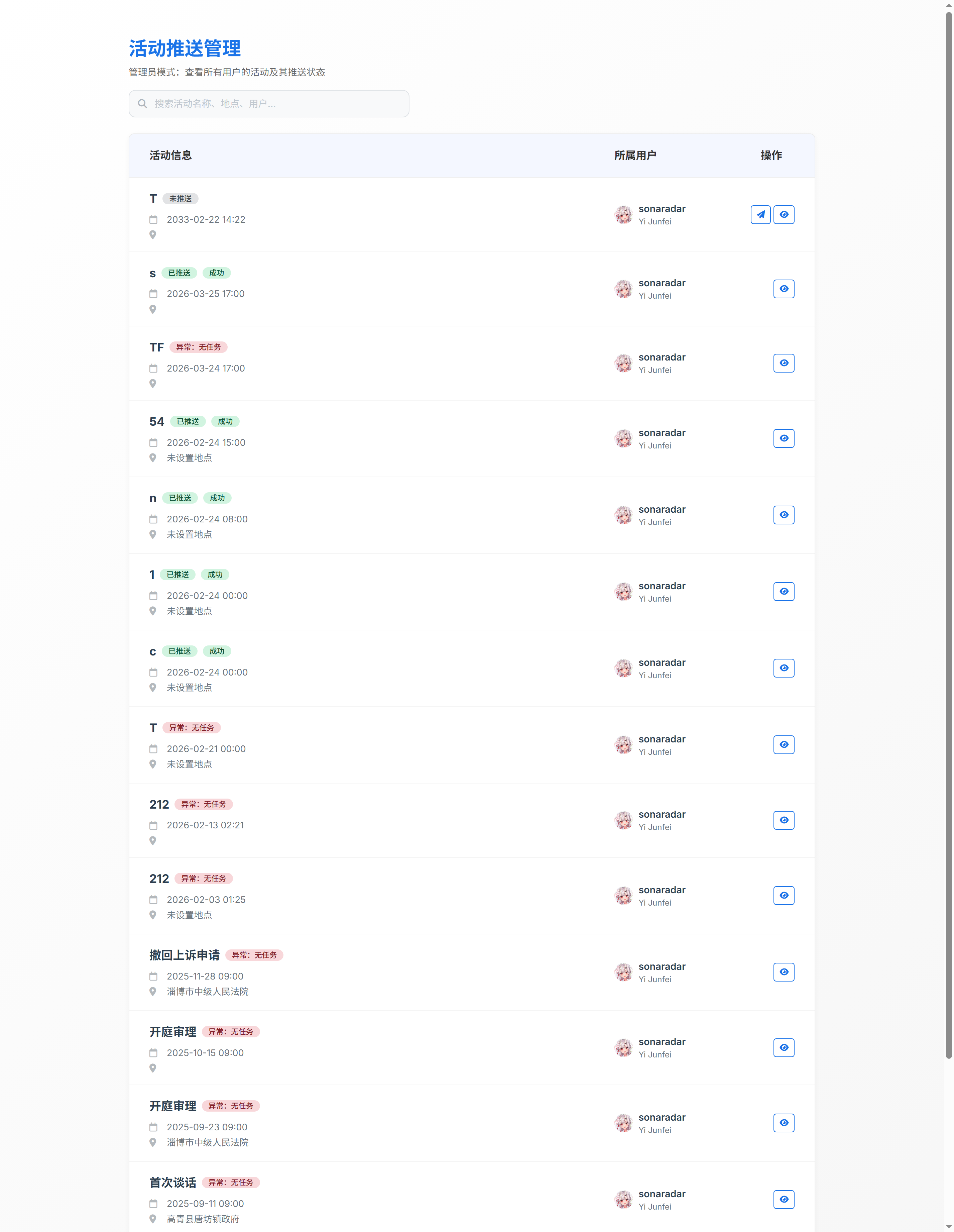Click sonaradar avatar in the first row
954x1232 pixels.
click(x=623, y=215)
